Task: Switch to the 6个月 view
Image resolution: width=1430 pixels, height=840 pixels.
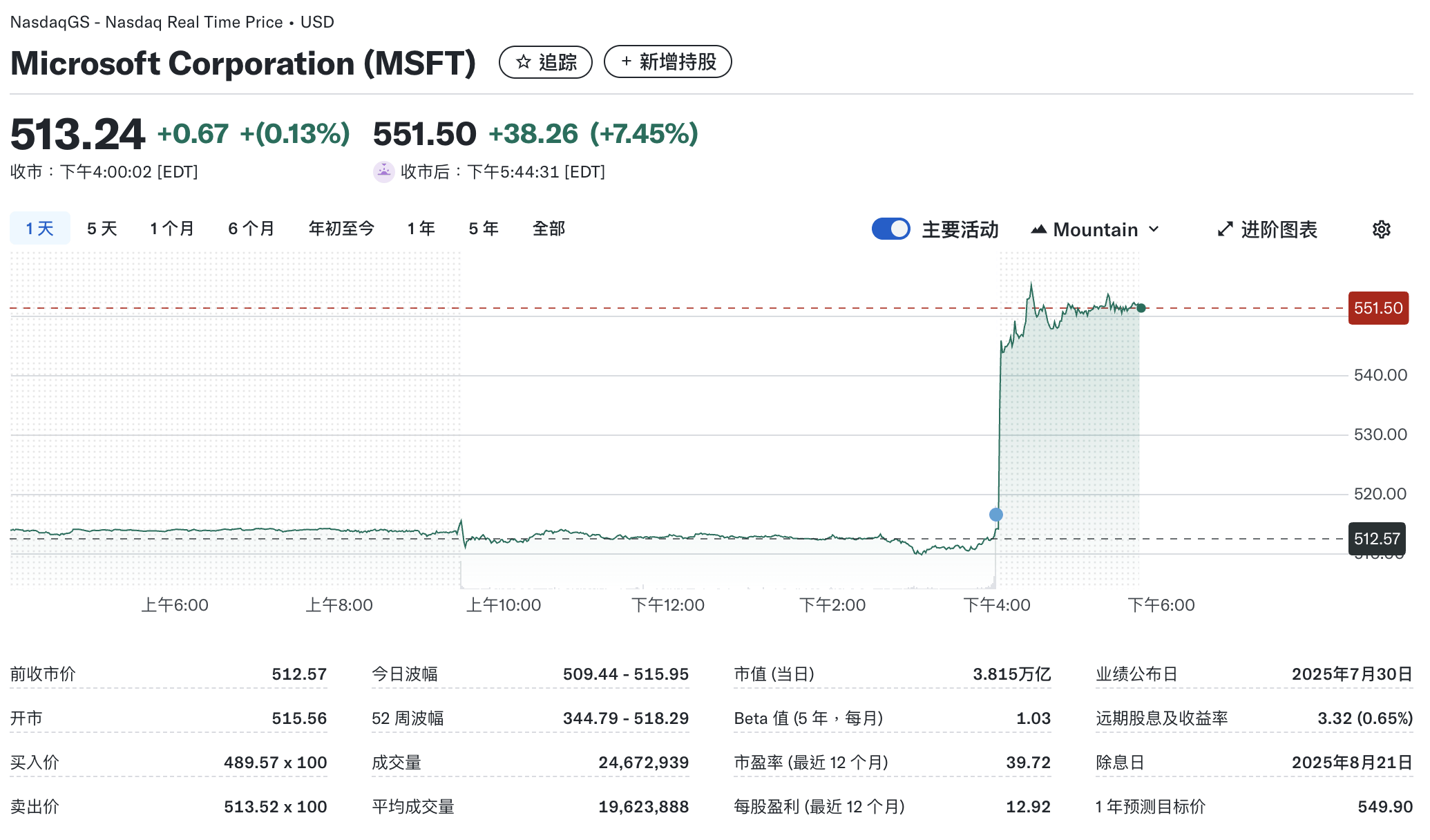Action: (251, 228)
